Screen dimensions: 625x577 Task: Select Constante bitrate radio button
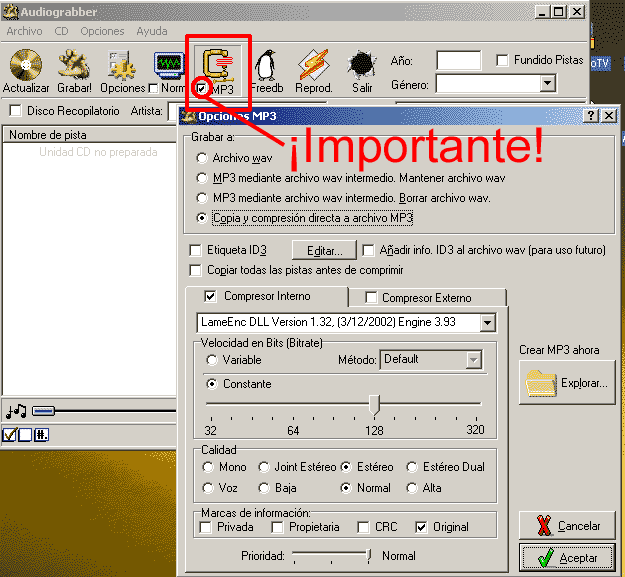pyautogui.click(x=212, y=384)
